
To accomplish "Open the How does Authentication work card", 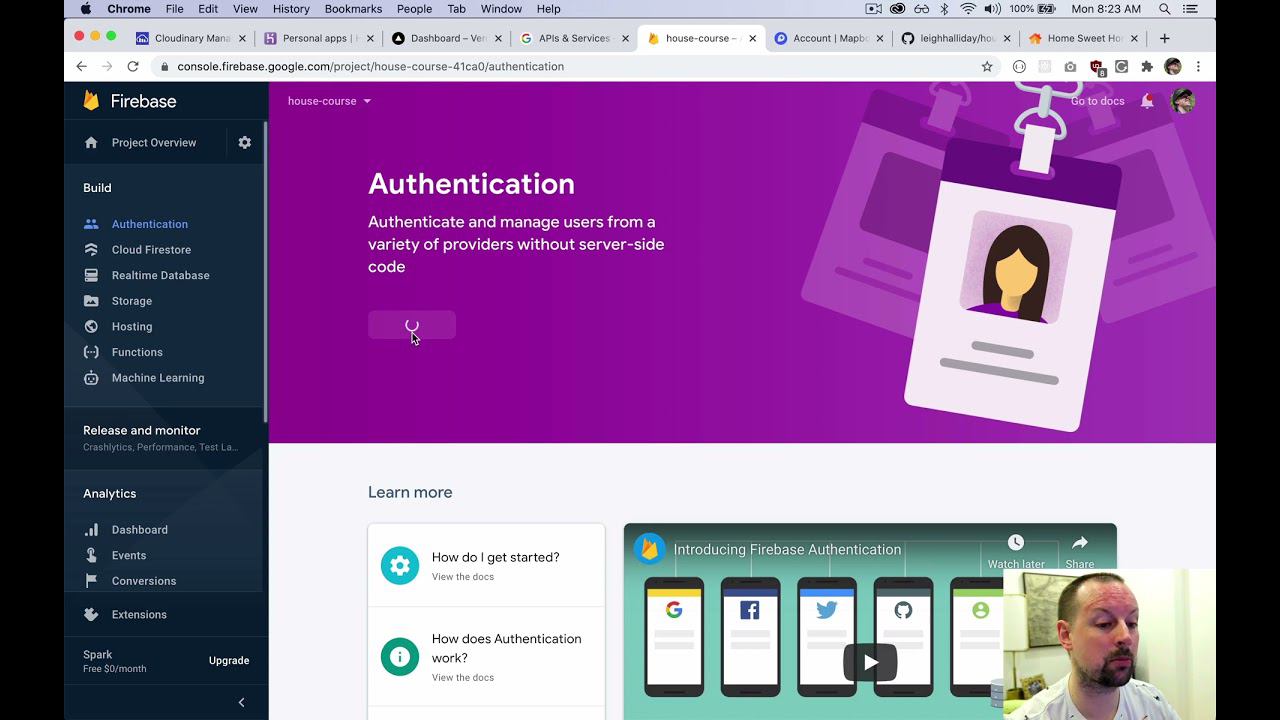I will pyautogui.click(x=486, y=657).
